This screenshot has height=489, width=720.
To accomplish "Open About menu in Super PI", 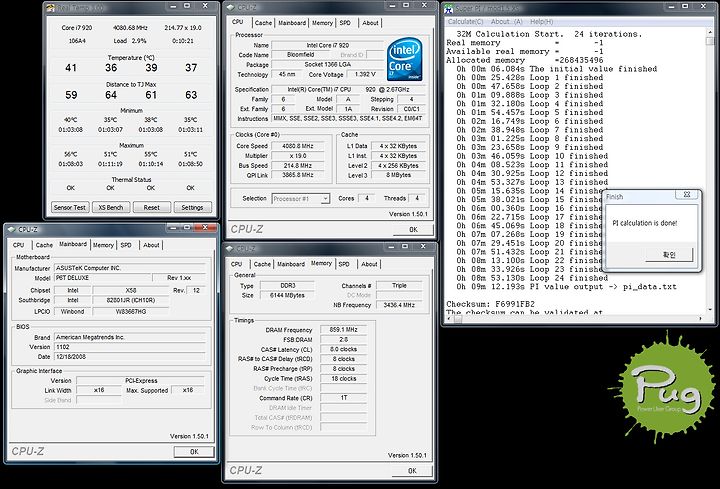I will (506, 22).
